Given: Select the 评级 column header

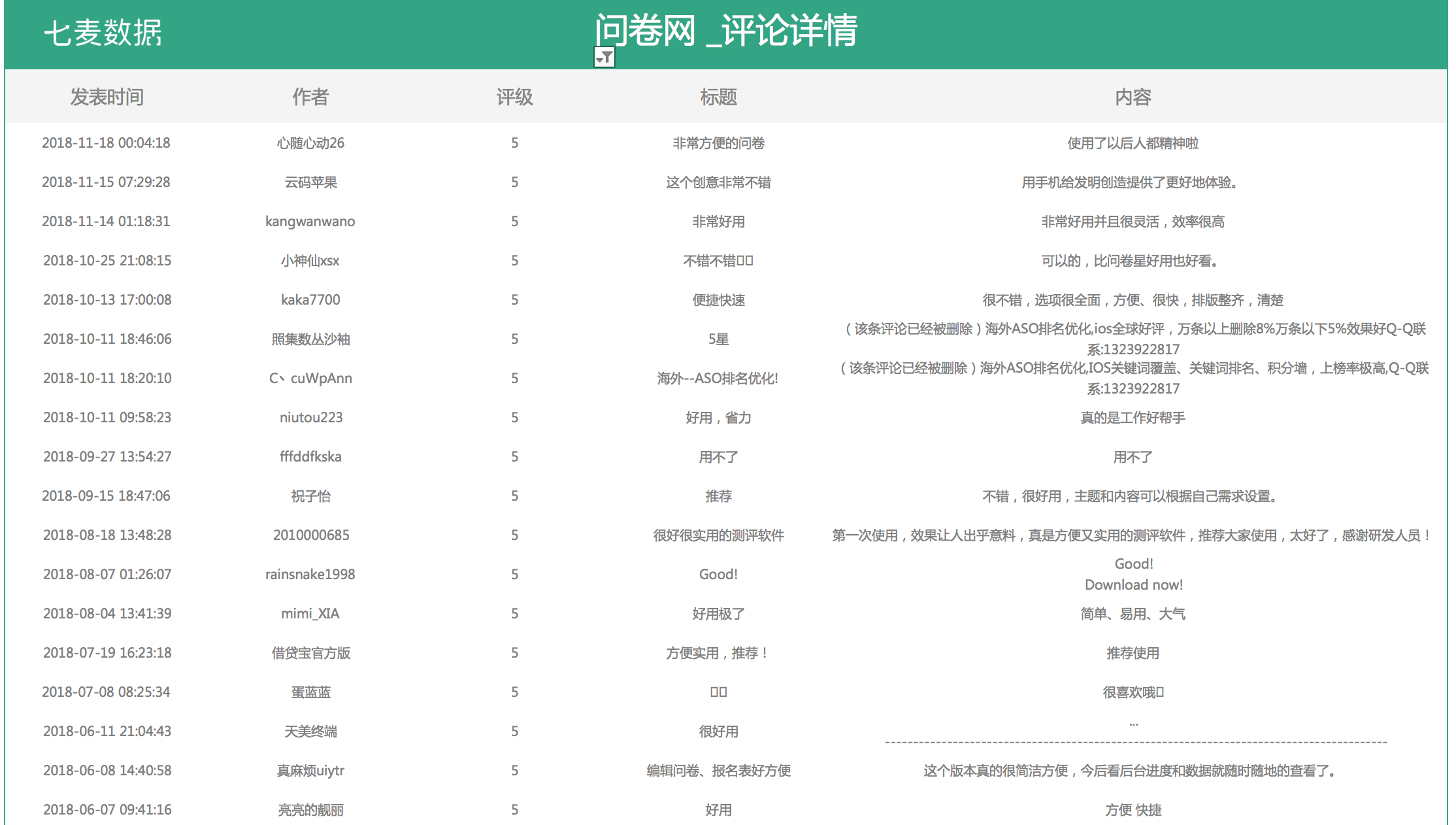Looking at the screenshot, I should click(515, 97).
